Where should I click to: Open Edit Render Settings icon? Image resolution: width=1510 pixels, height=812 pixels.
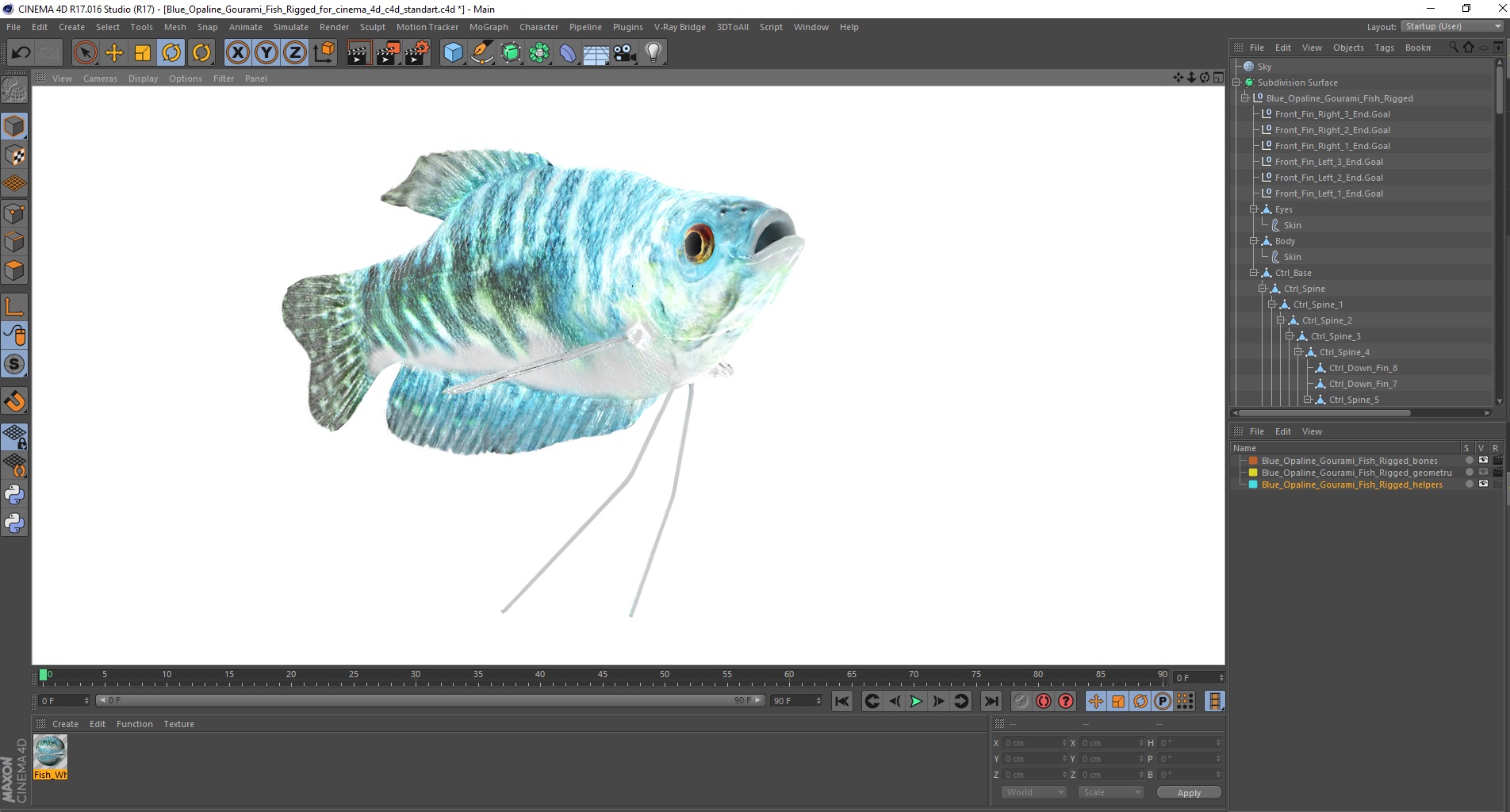coord(417,53)
